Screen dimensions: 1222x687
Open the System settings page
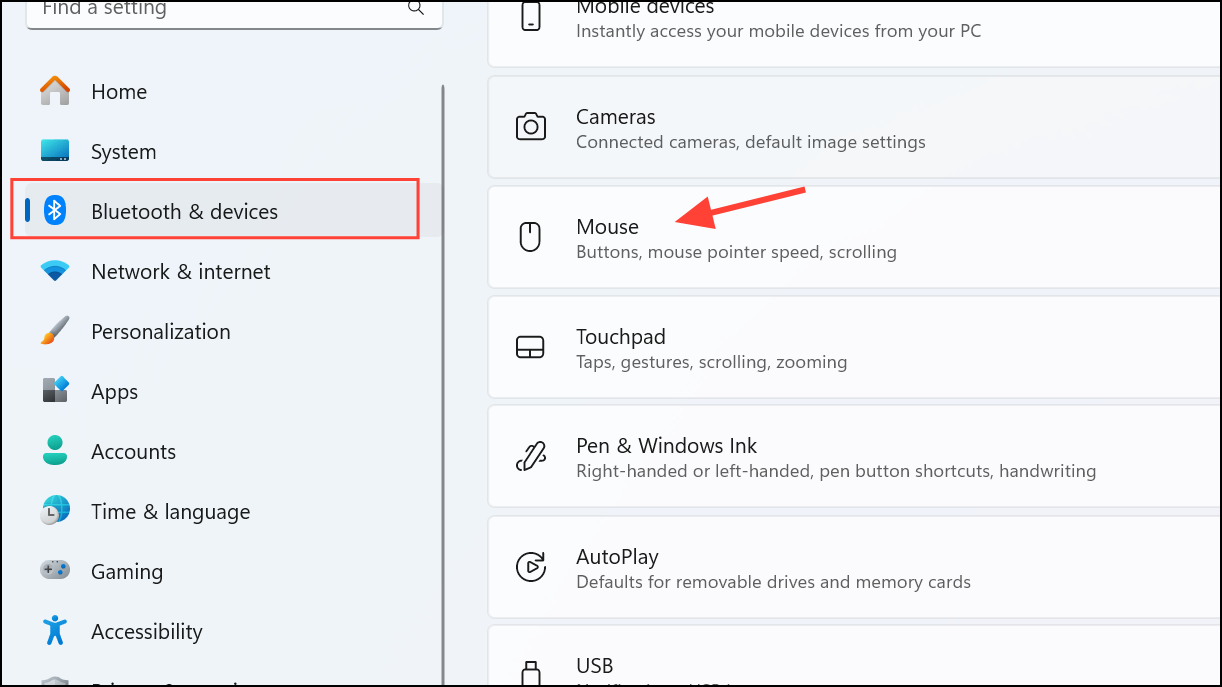pyautogui.click(x=123, y=151)
